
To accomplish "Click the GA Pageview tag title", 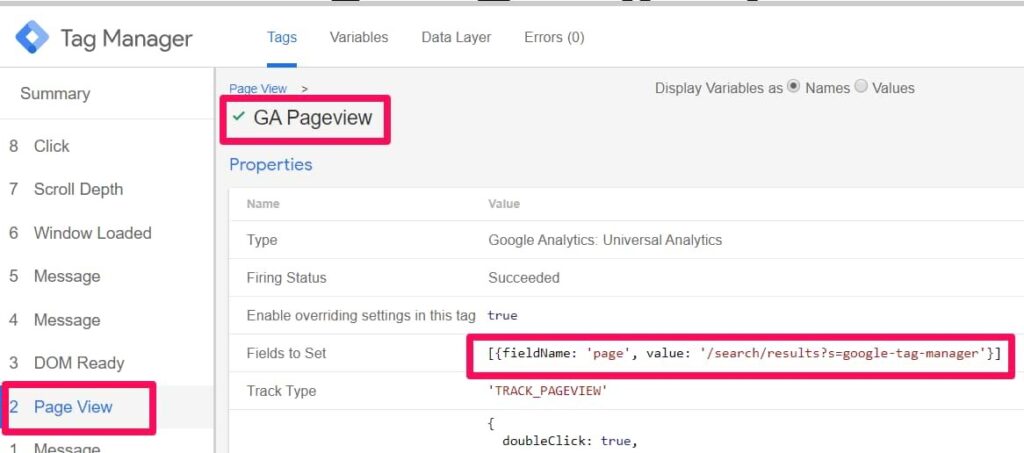I will coord(312,118).
